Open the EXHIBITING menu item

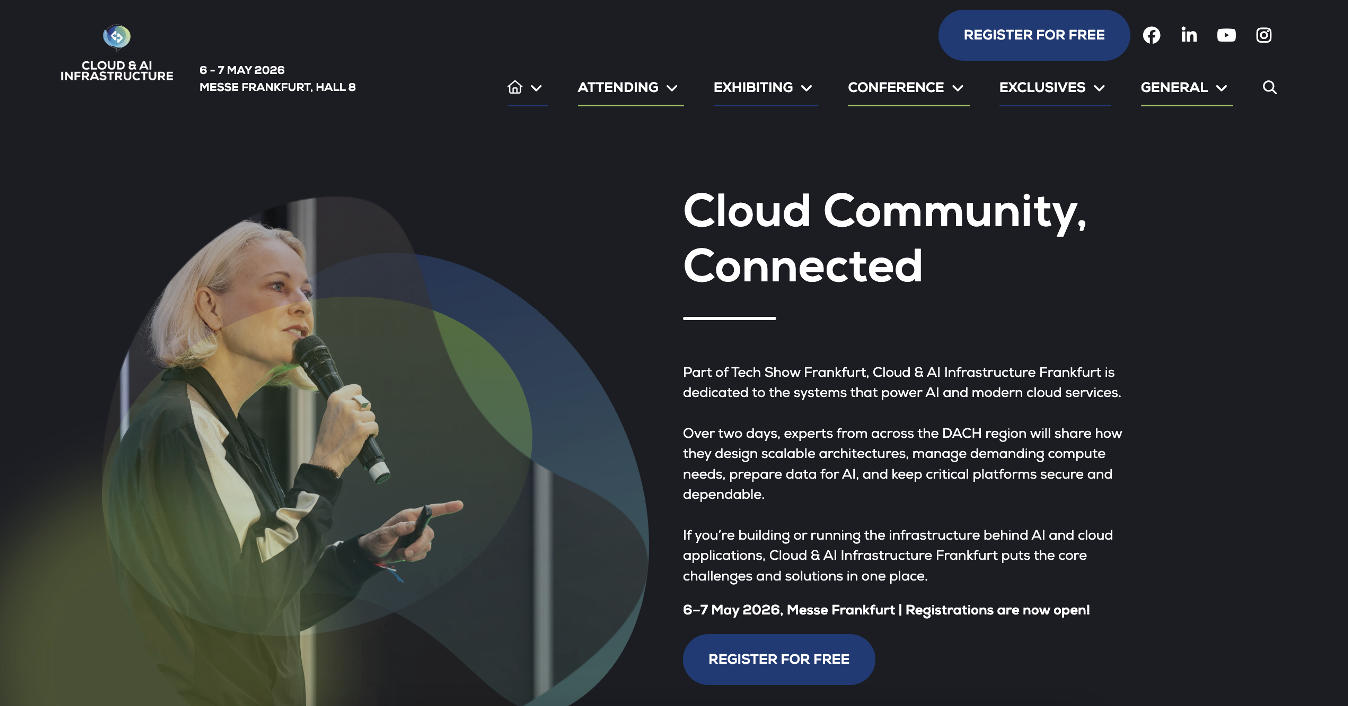[x=753, y=87]
